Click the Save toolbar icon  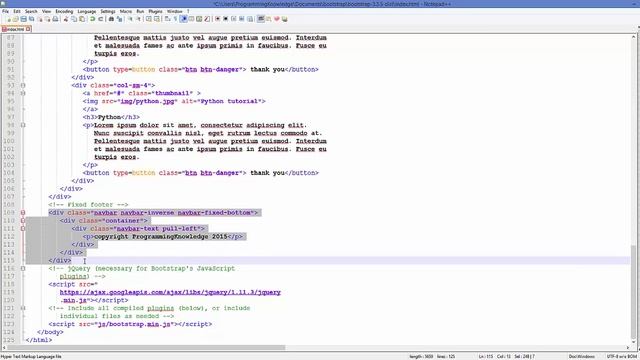click(23, 19)
